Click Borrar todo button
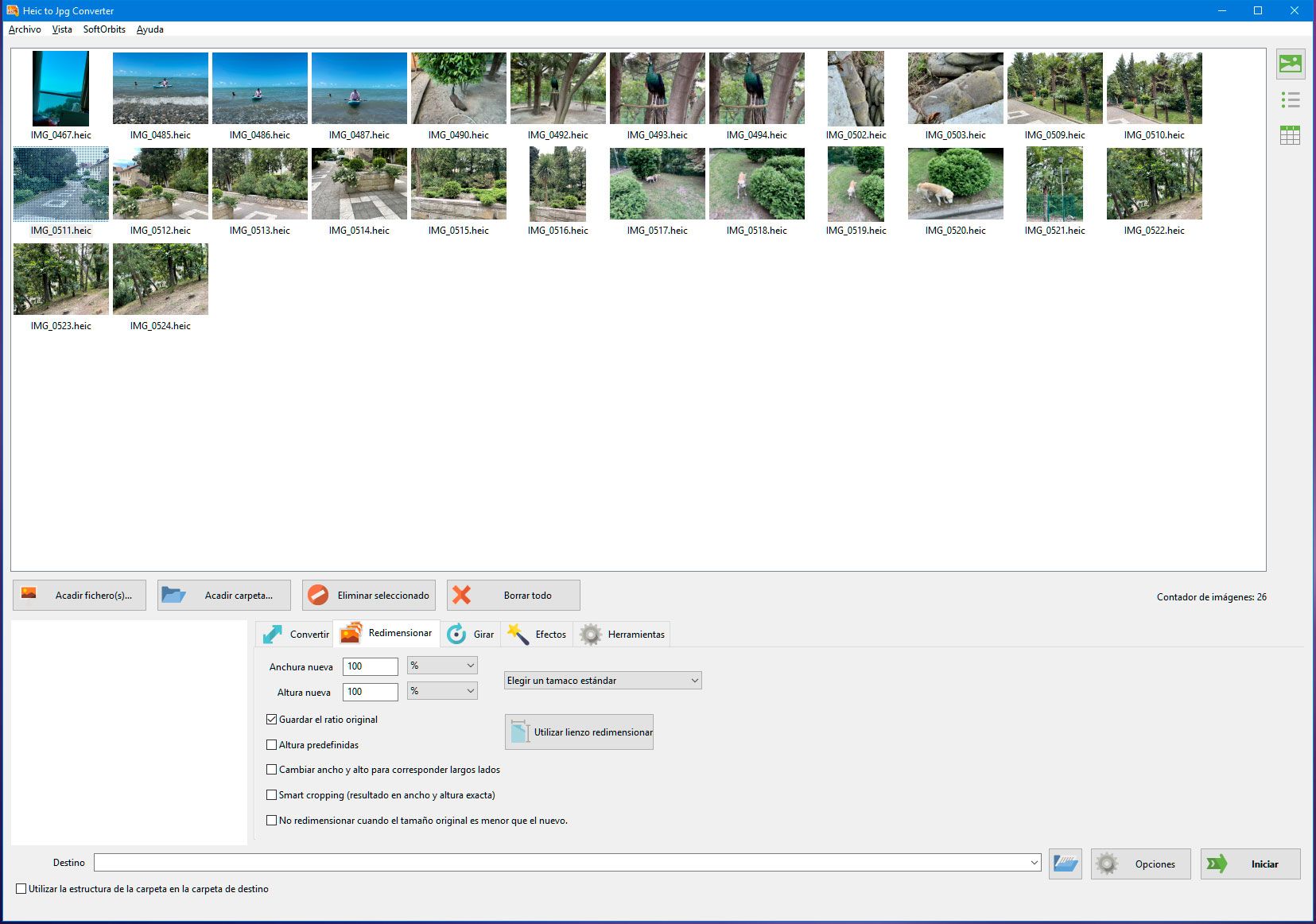This screenshot has width=1316, height=924. (514, 595)
